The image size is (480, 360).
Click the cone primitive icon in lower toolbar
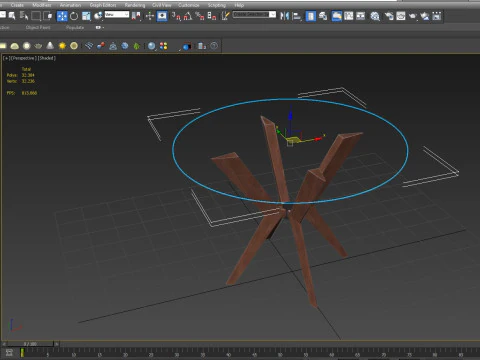tap(50, 46)
